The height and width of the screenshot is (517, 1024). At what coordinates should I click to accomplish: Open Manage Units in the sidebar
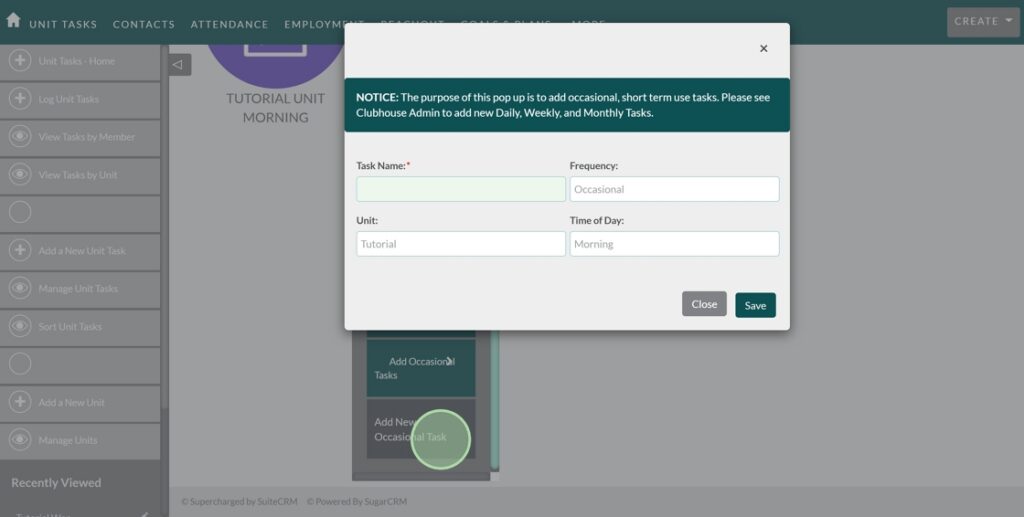tap(68, 441)
